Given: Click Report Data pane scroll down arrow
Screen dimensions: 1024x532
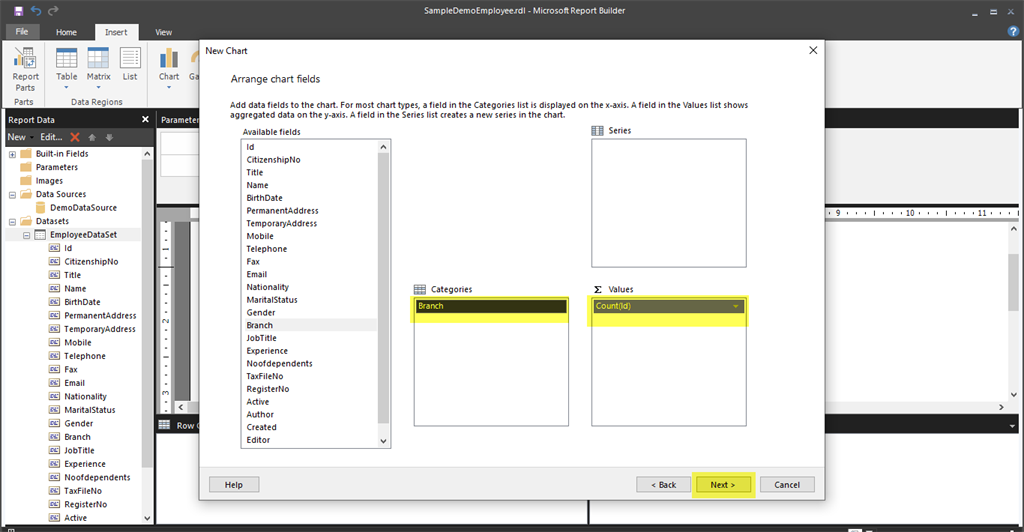Looking at the screenshot, I should 147,518.
